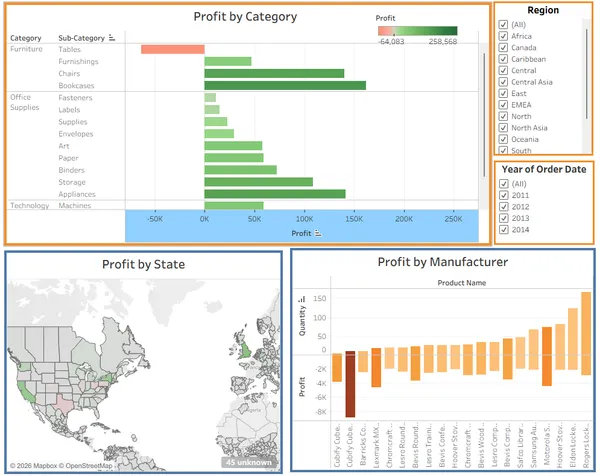Click the Samsung Au.. product label

coord(533,445)
